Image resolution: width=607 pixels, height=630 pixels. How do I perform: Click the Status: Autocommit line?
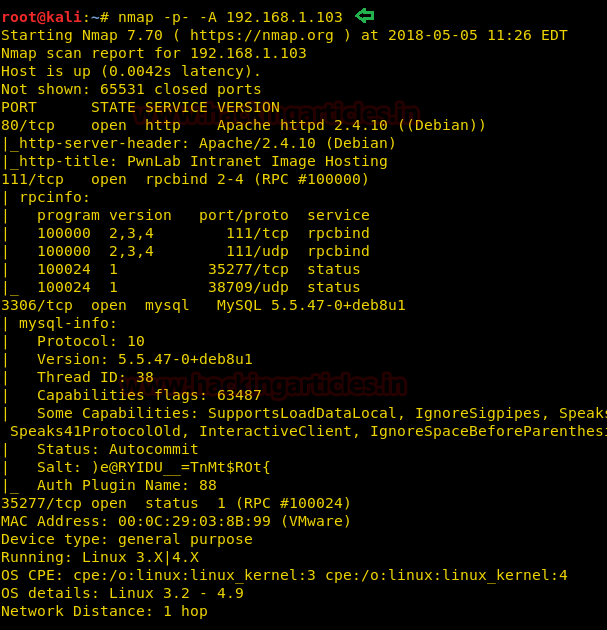118,449
